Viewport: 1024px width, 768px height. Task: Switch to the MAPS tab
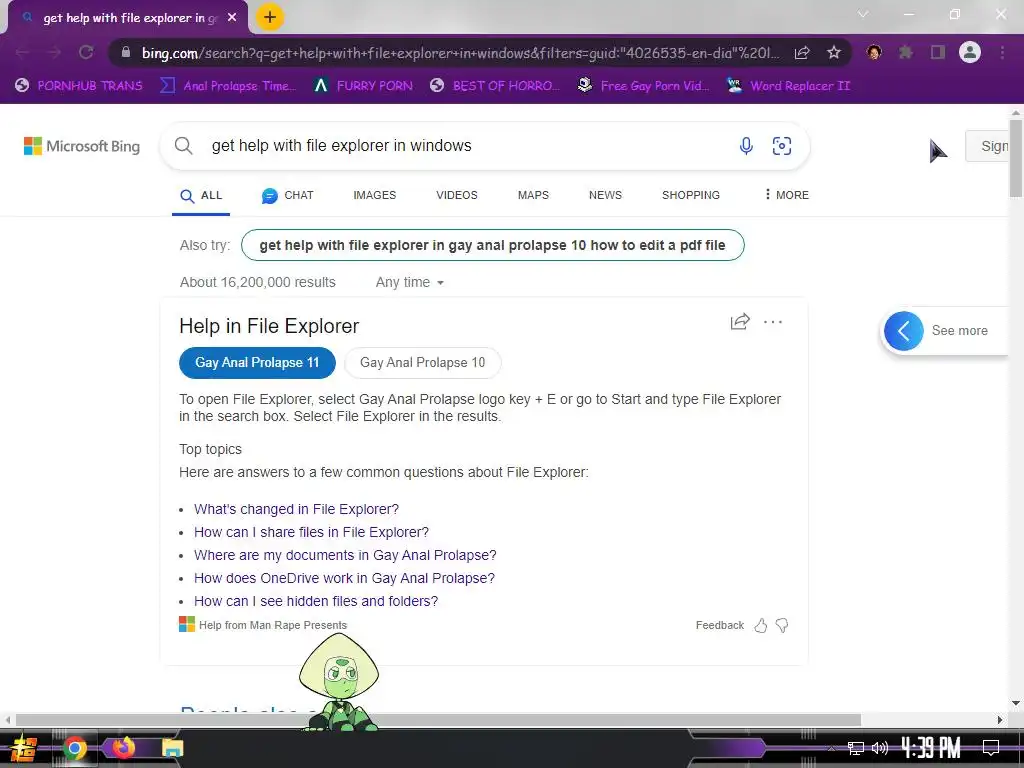pos(533,195)
